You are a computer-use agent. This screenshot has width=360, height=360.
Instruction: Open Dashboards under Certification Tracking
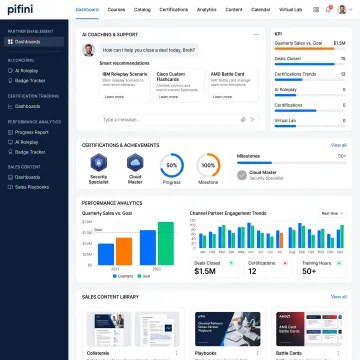24,106
